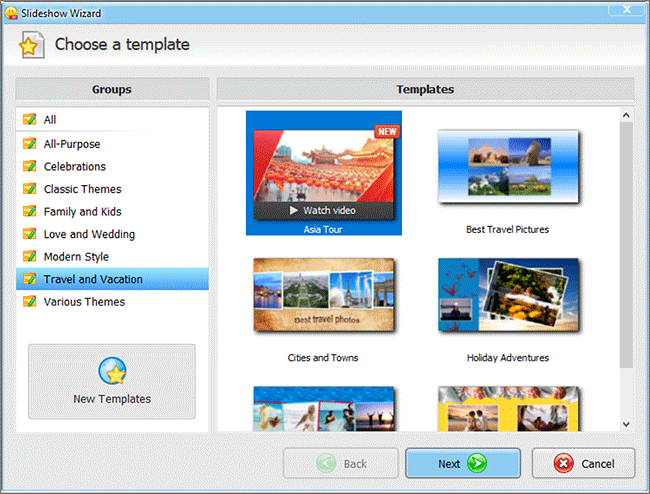
Task: Click the green arrow icon on Next
Action: tap(477, 463)
